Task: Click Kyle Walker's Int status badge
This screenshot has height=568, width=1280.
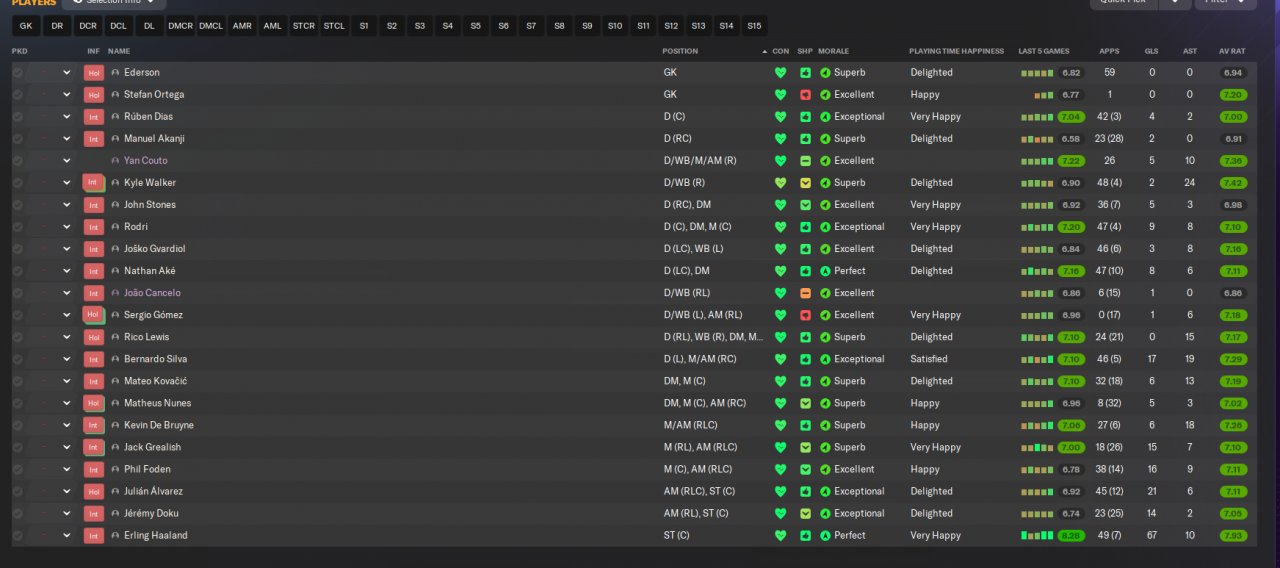Action: 94,183
